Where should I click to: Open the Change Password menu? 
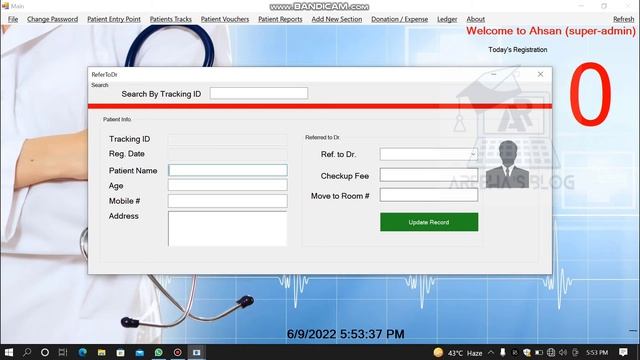52,19
